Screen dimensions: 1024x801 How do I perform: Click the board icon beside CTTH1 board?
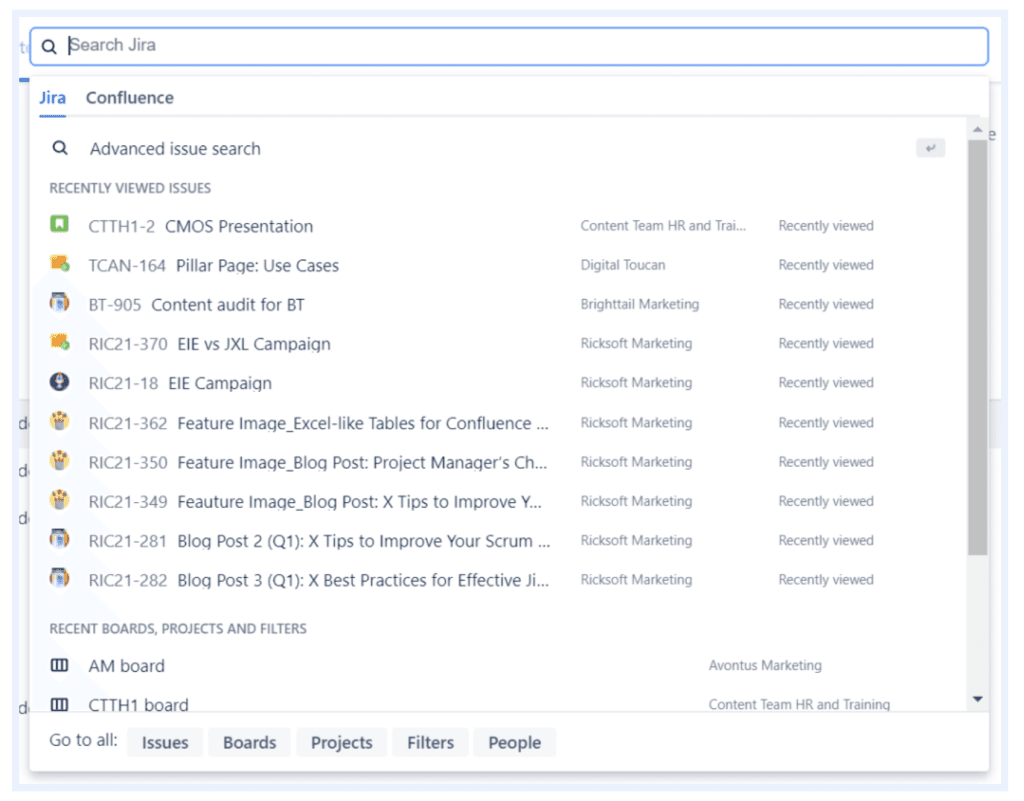[x=59, y=704]
